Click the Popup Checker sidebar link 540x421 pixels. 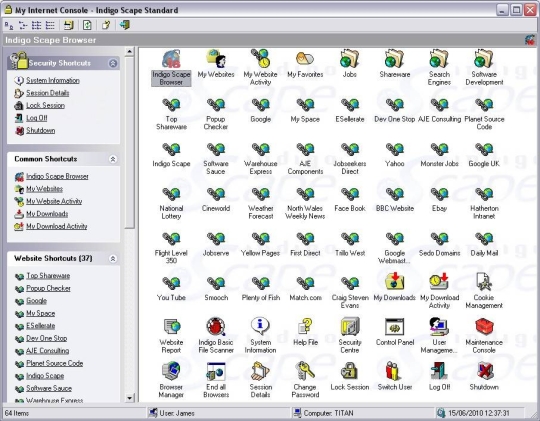48,288
